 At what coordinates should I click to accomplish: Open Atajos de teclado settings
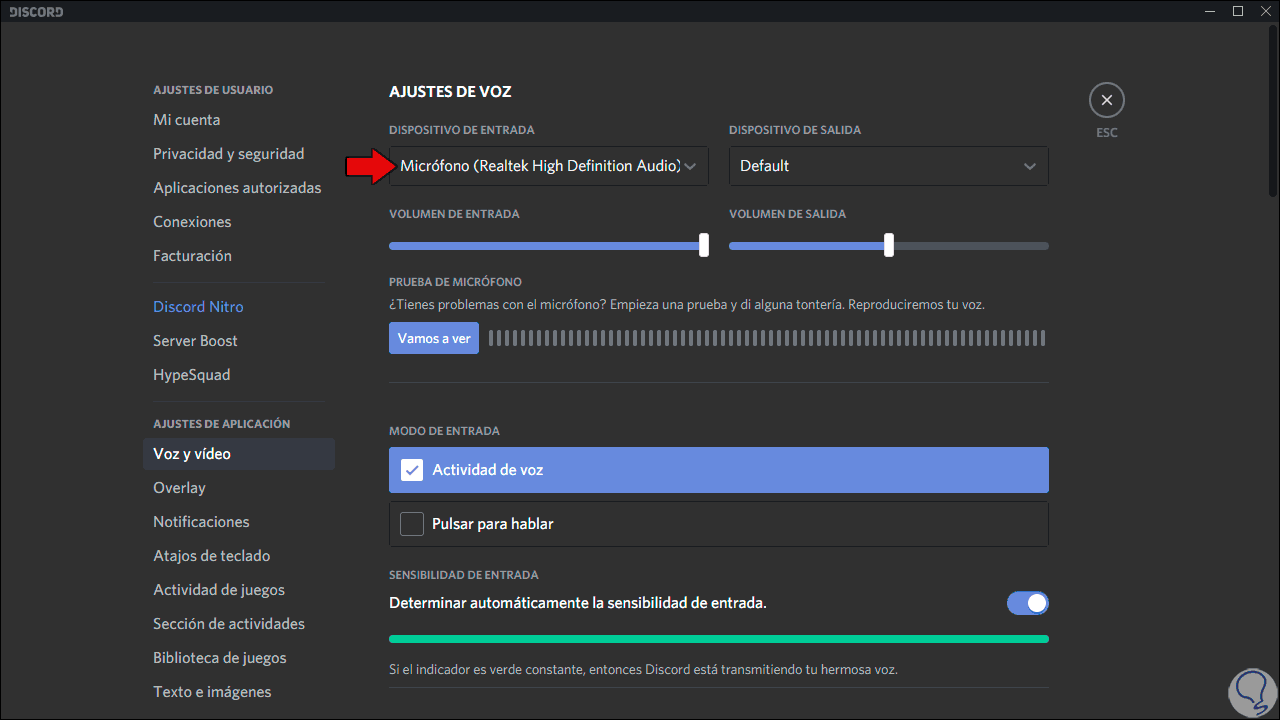click(x=211, y=556)
